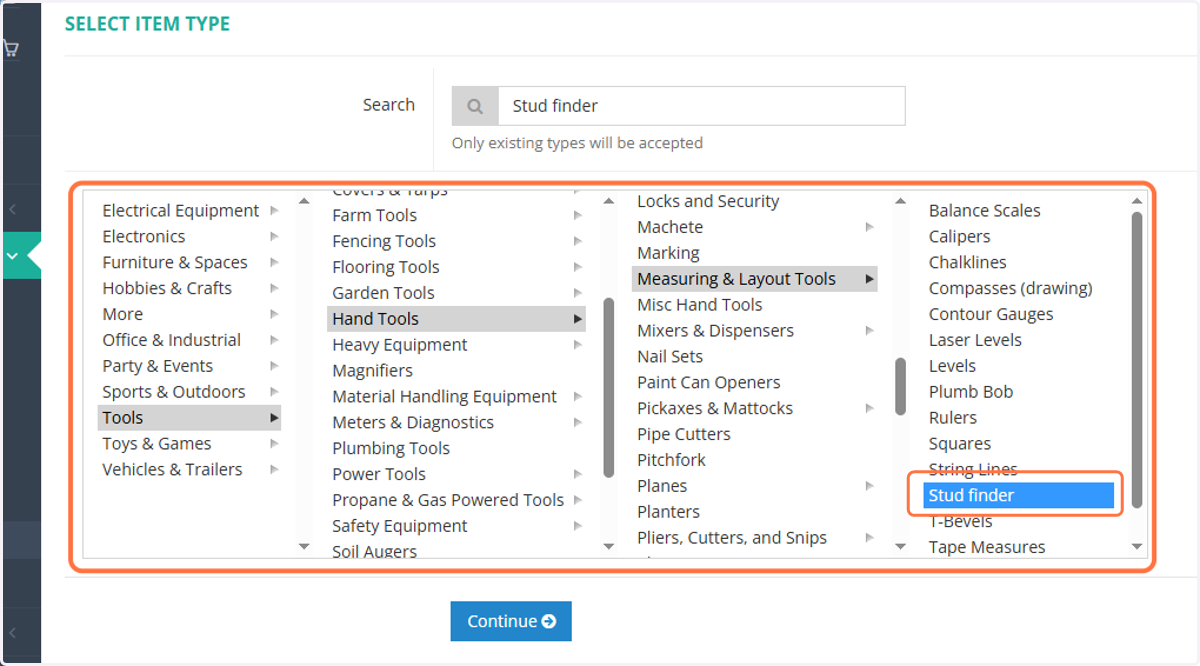Image resolution: width=1200 pixels, height=666 pixels.
Task: Click the magnifier search icon
Action: [475, 106]
